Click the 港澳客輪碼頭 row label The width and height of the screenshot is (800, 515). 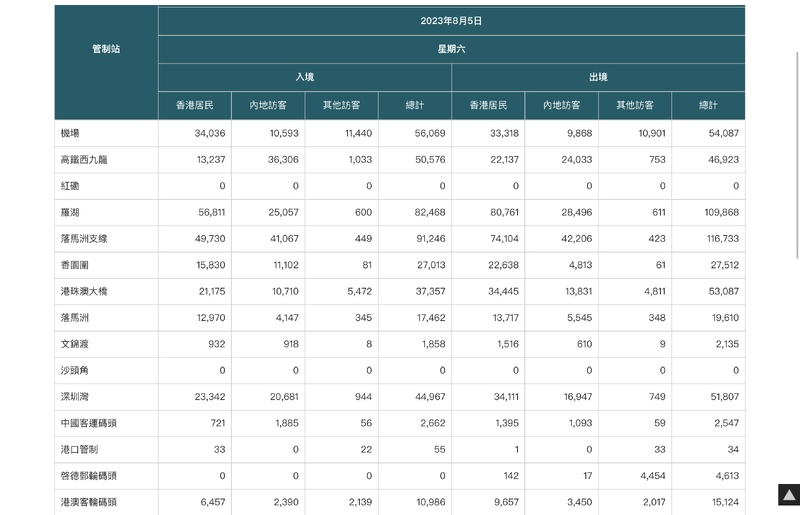pyautogui.click(x=89, y=502)
